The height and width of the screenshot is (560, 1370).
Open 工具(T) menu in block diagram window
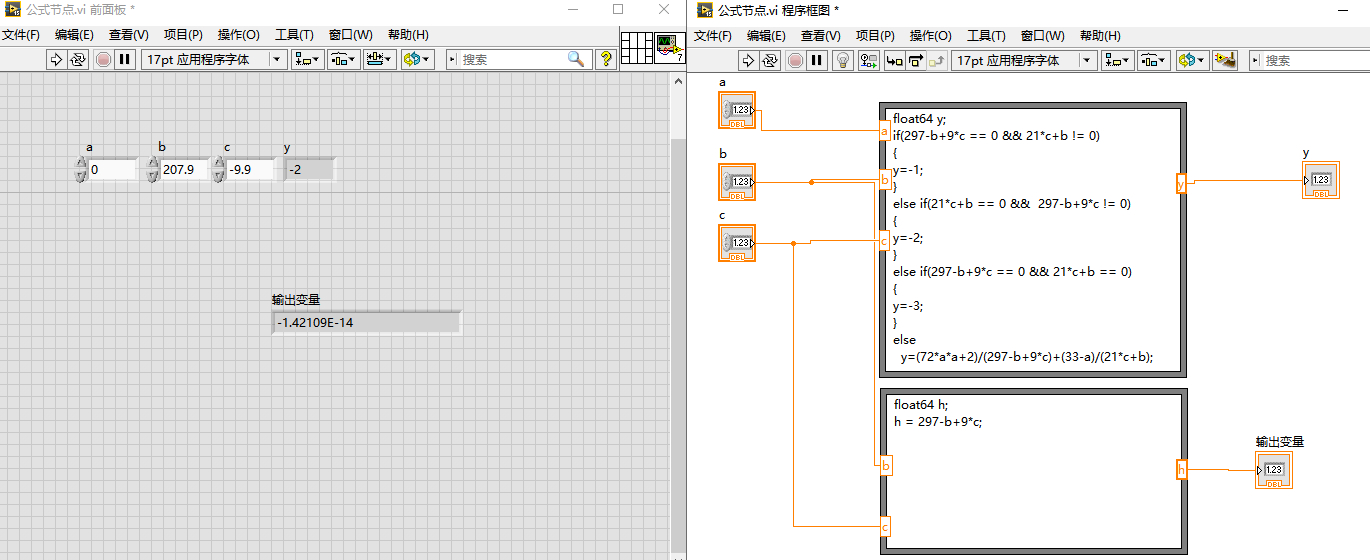coord(986,35)
